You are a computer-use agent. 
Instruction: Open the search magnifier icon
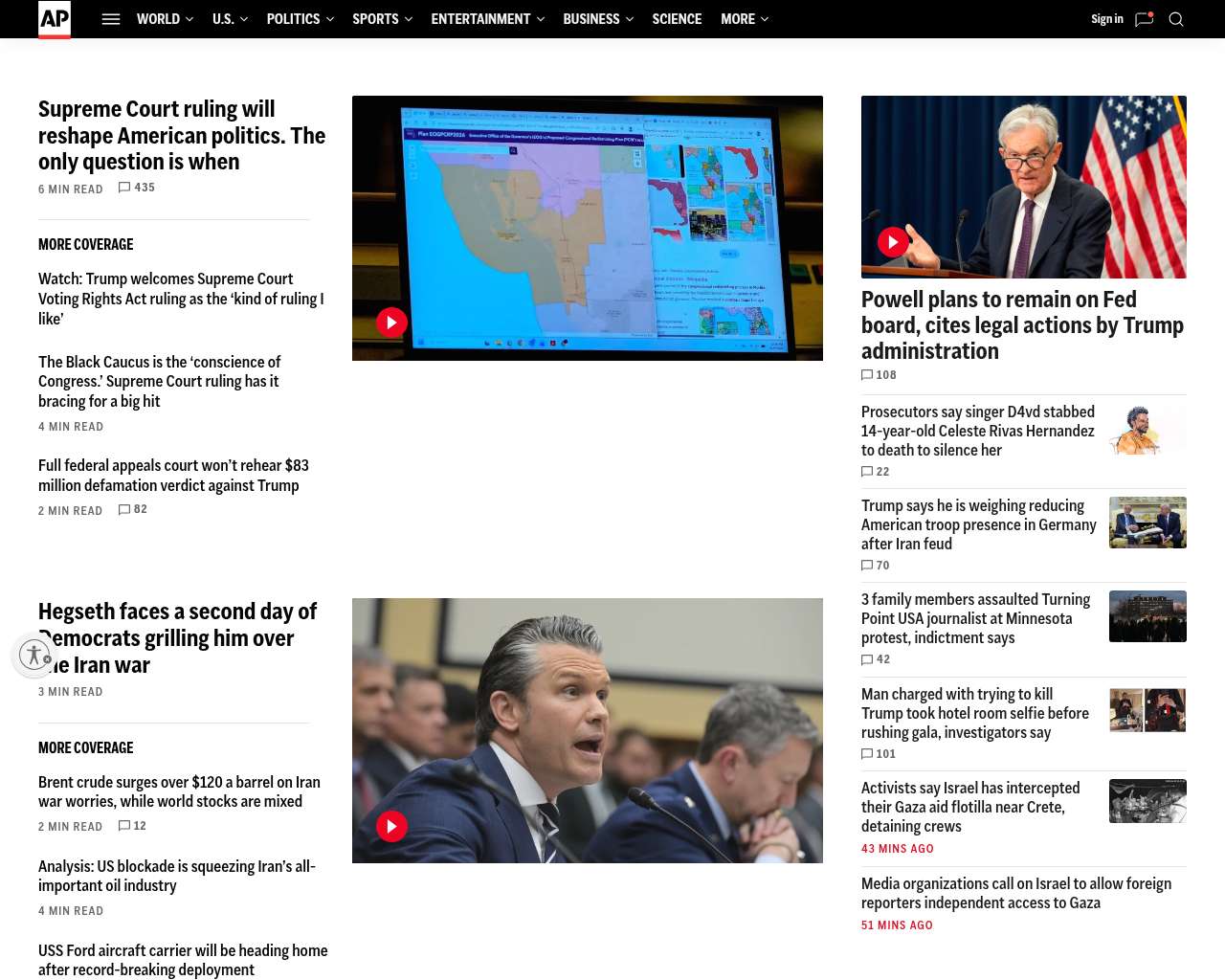click(1176, 19)
